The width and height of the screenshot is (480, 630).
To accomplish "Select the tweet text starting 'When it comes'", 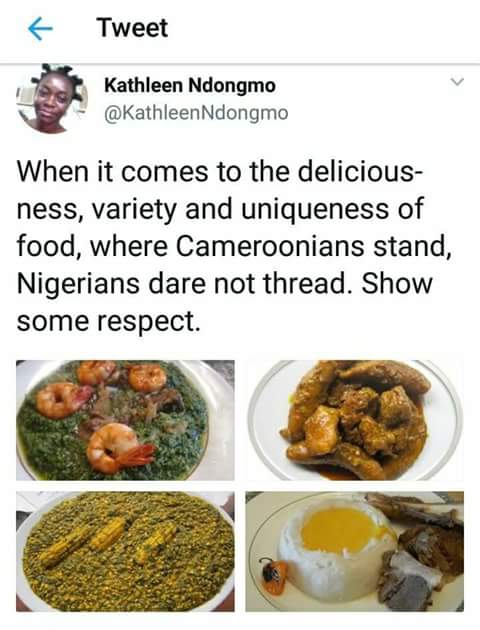I will point(235,246).
